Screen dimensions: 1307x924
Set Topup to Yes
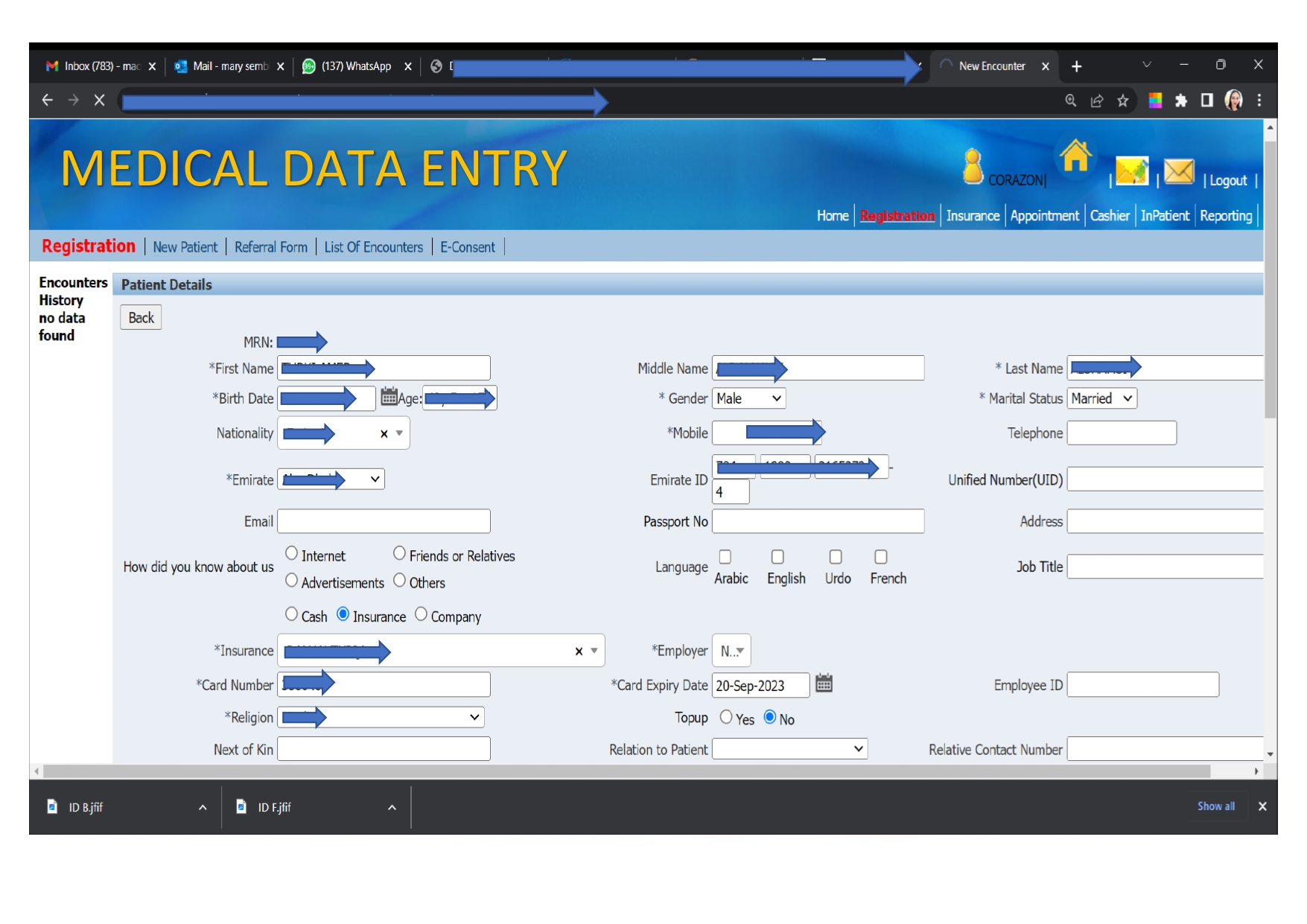pos(726,717)
